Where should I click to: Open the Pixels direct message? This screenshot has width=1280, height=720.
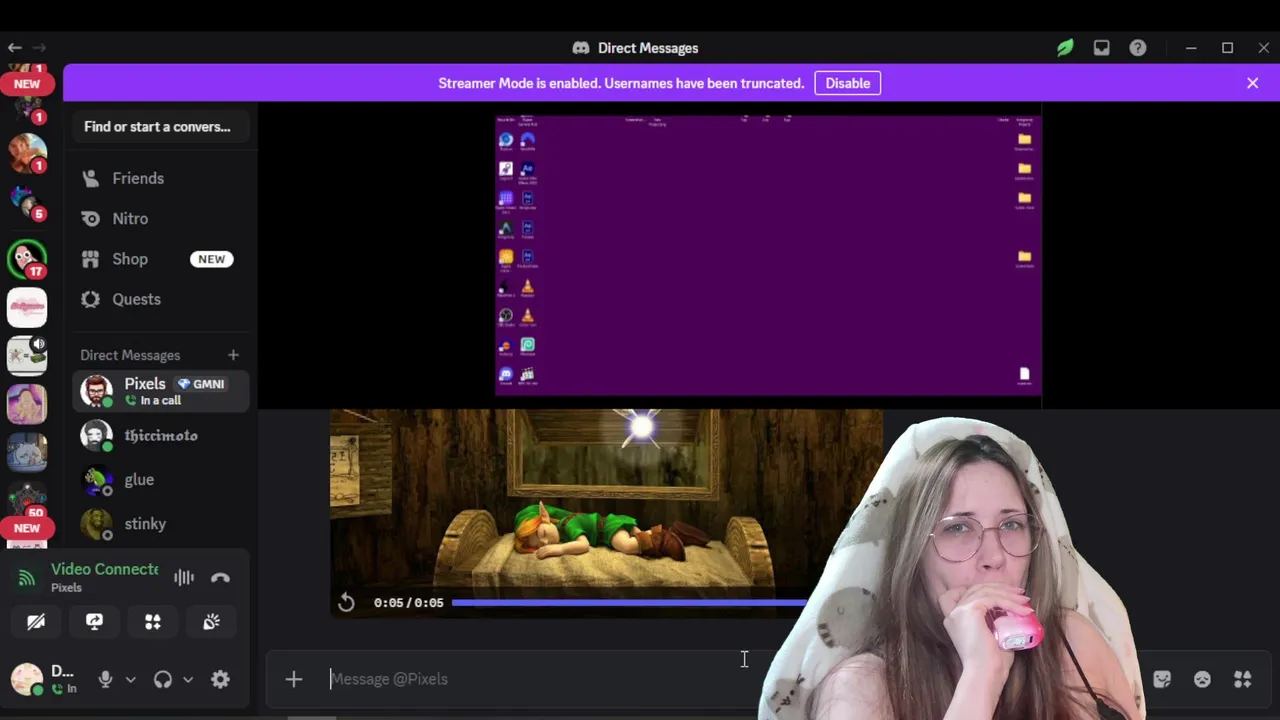click(x=160, y=391)
